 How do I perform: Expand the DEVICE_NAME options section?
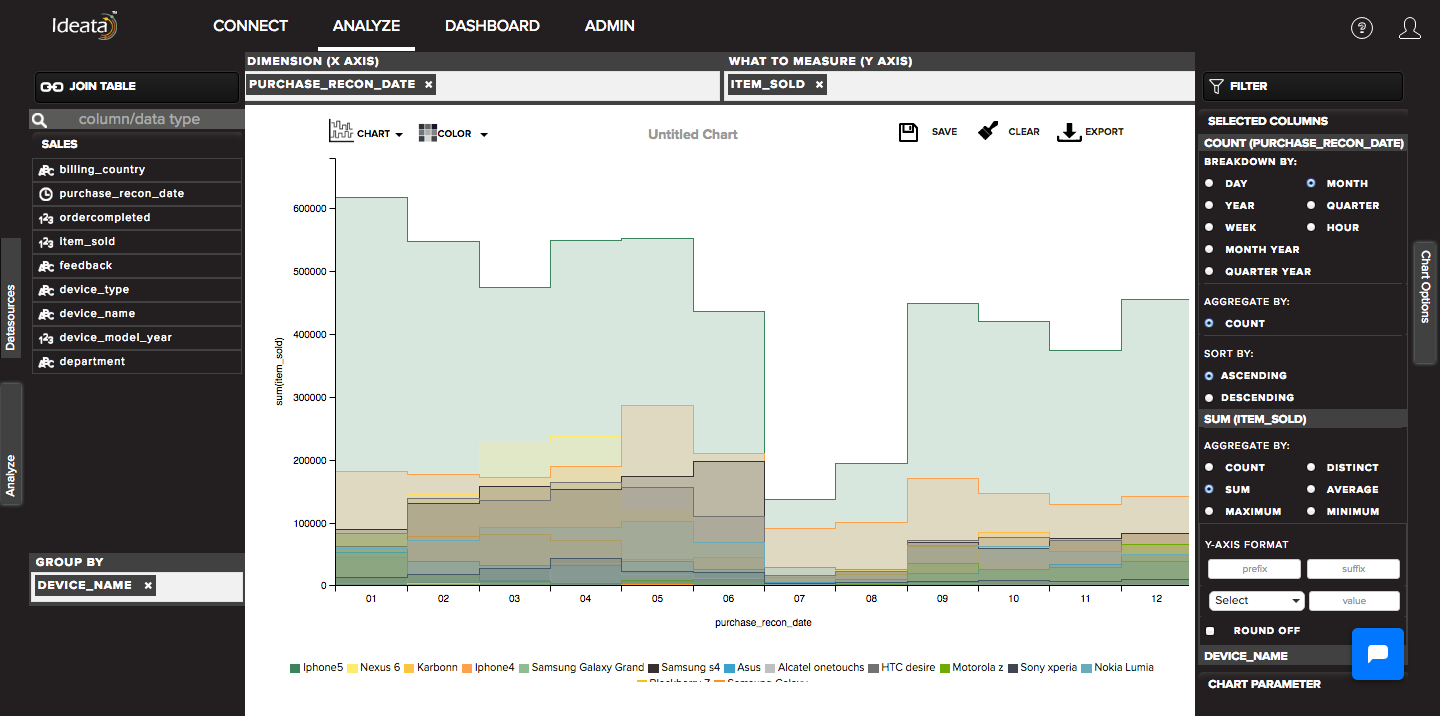1275,656
